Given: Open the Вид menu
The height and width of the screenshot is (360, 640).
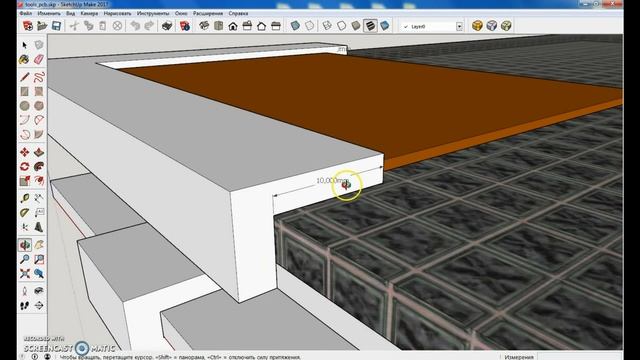Looking at the screenshot, I should click(71, 13).
